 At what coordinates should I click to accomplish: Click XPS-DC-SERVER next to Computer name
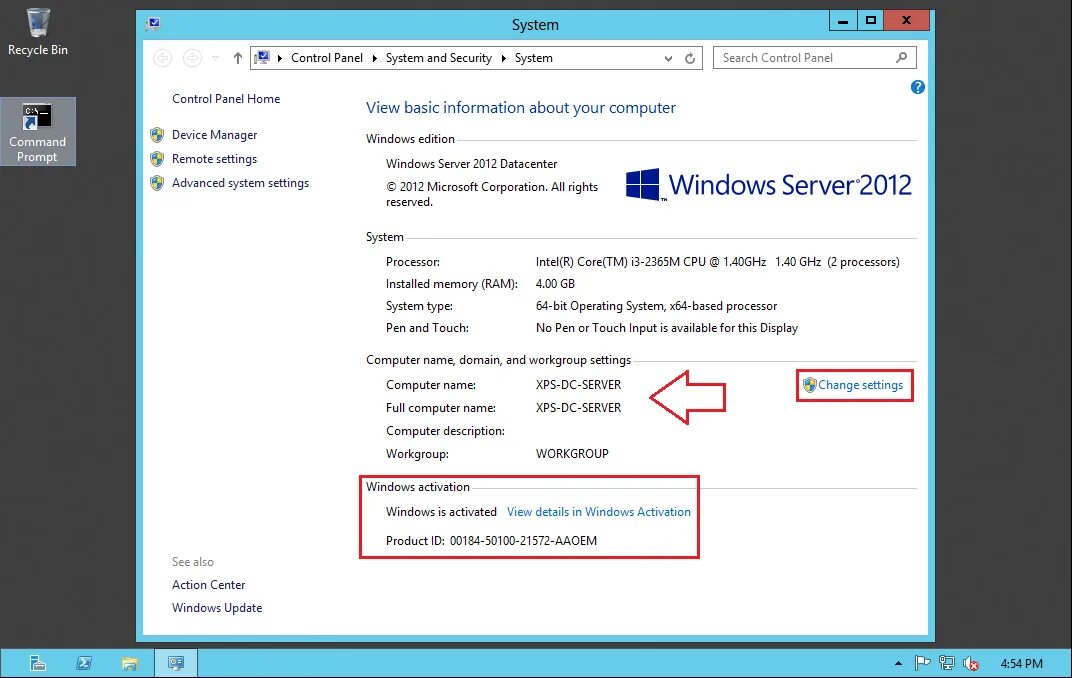coord(578,385)
